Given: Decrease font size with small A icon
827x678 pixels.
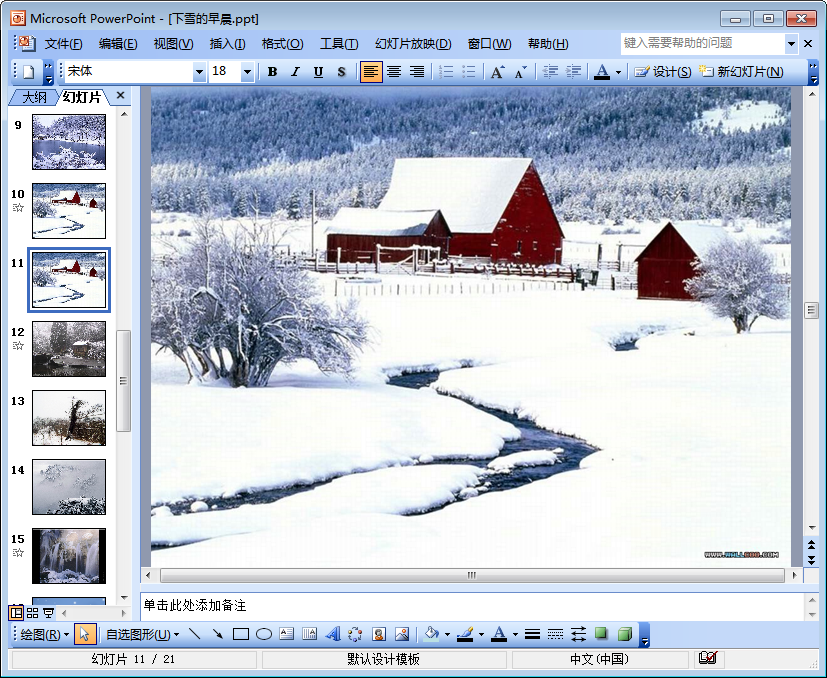Looking at the screenshot, I should coord(521,72).
